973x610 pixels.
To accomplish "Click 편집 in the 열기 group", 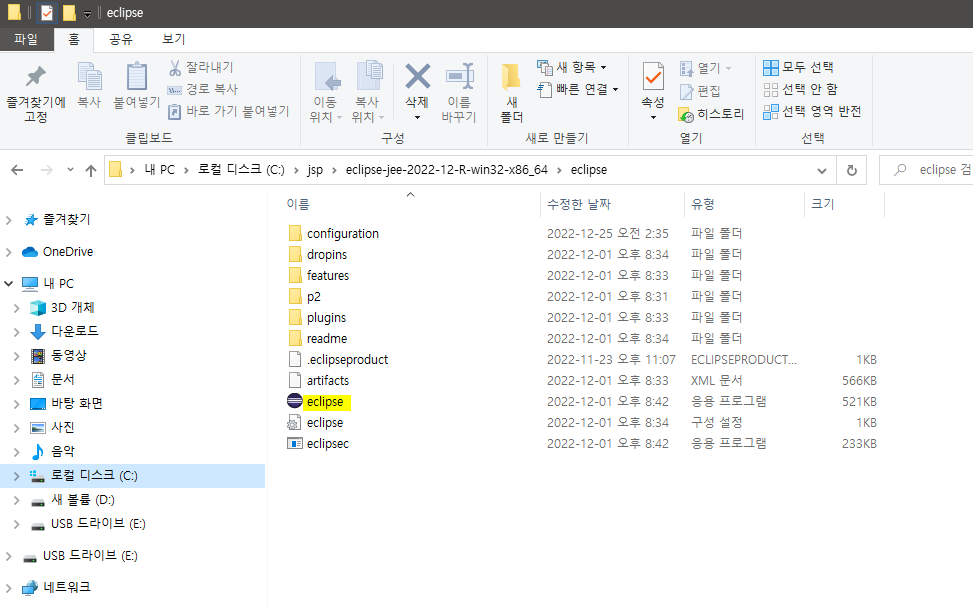I will (x=700, y=91).
